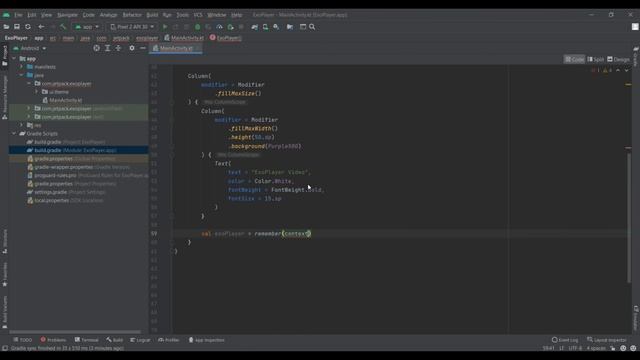Click the Save All toolbar icon
Viewport: 640px width, 360px height.
[x=17, y=27]
